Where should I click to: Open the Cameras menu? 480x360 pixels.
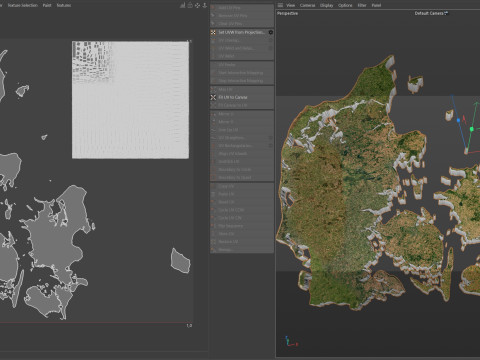point(307,5)
